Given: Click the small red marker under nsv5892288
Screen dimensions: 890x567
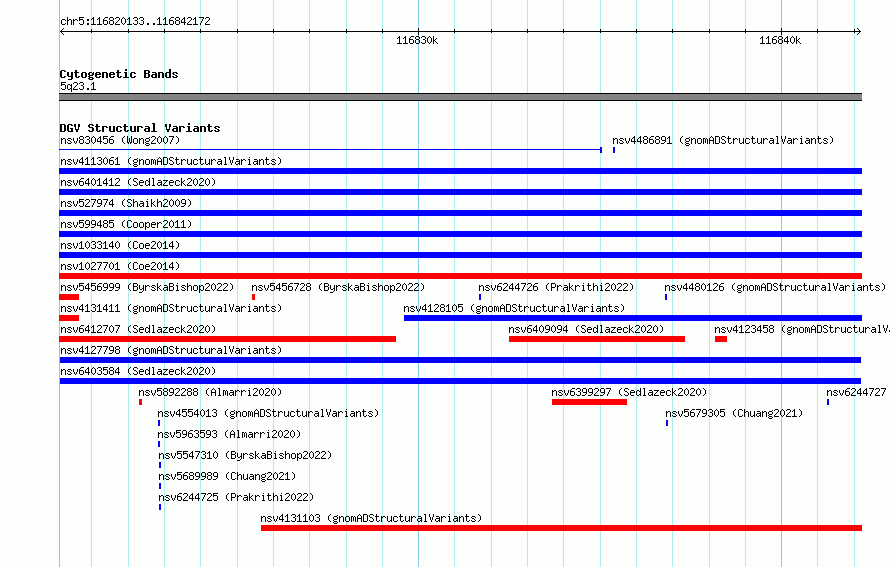Looking at the screenshot, I should point(140,402).
